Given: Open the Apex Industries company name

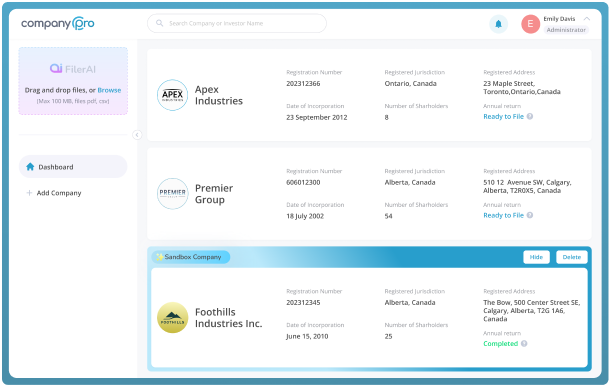Looking at the screenshot, I should point(219,95).
